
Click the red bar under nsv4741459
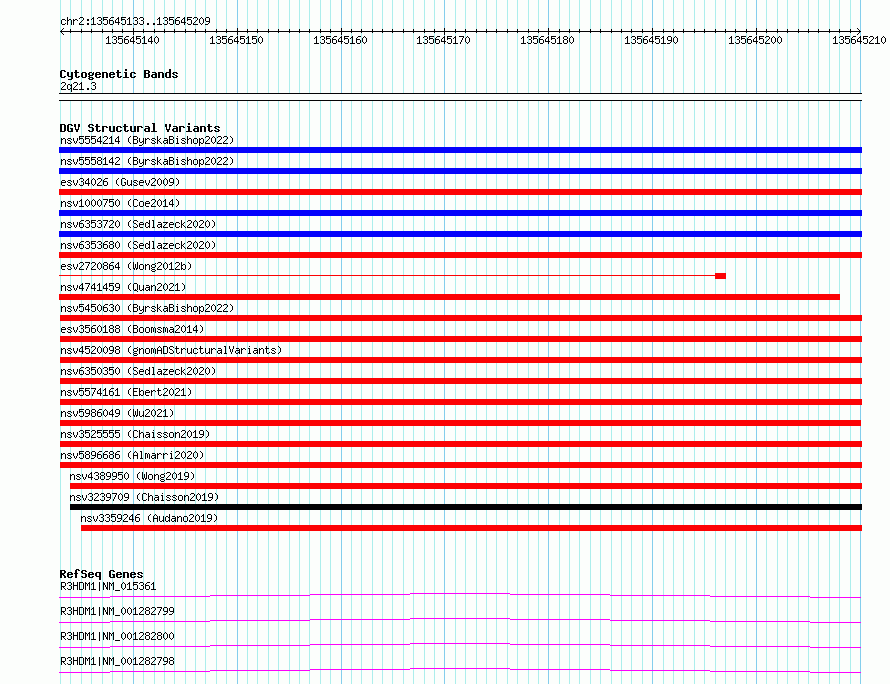pos(450,297)
